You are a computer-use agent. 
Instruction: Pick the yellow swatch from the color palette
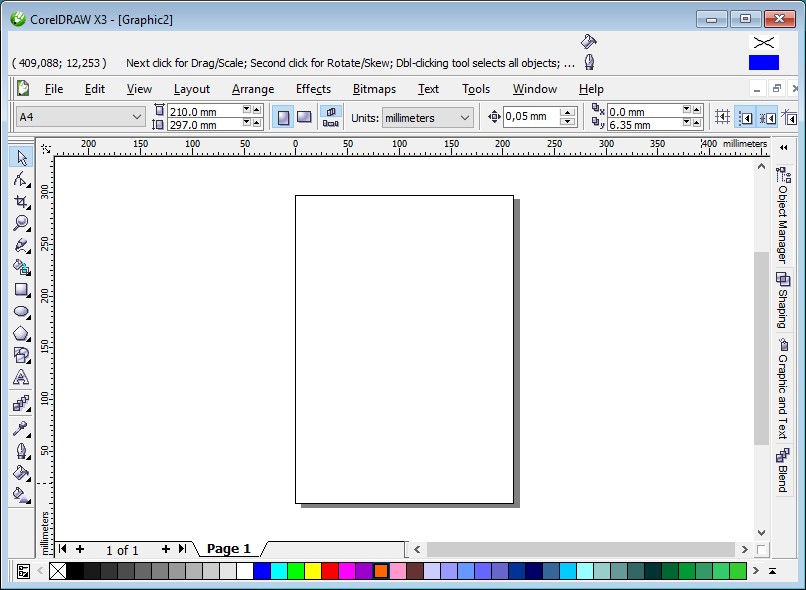[x=313, y=571]
